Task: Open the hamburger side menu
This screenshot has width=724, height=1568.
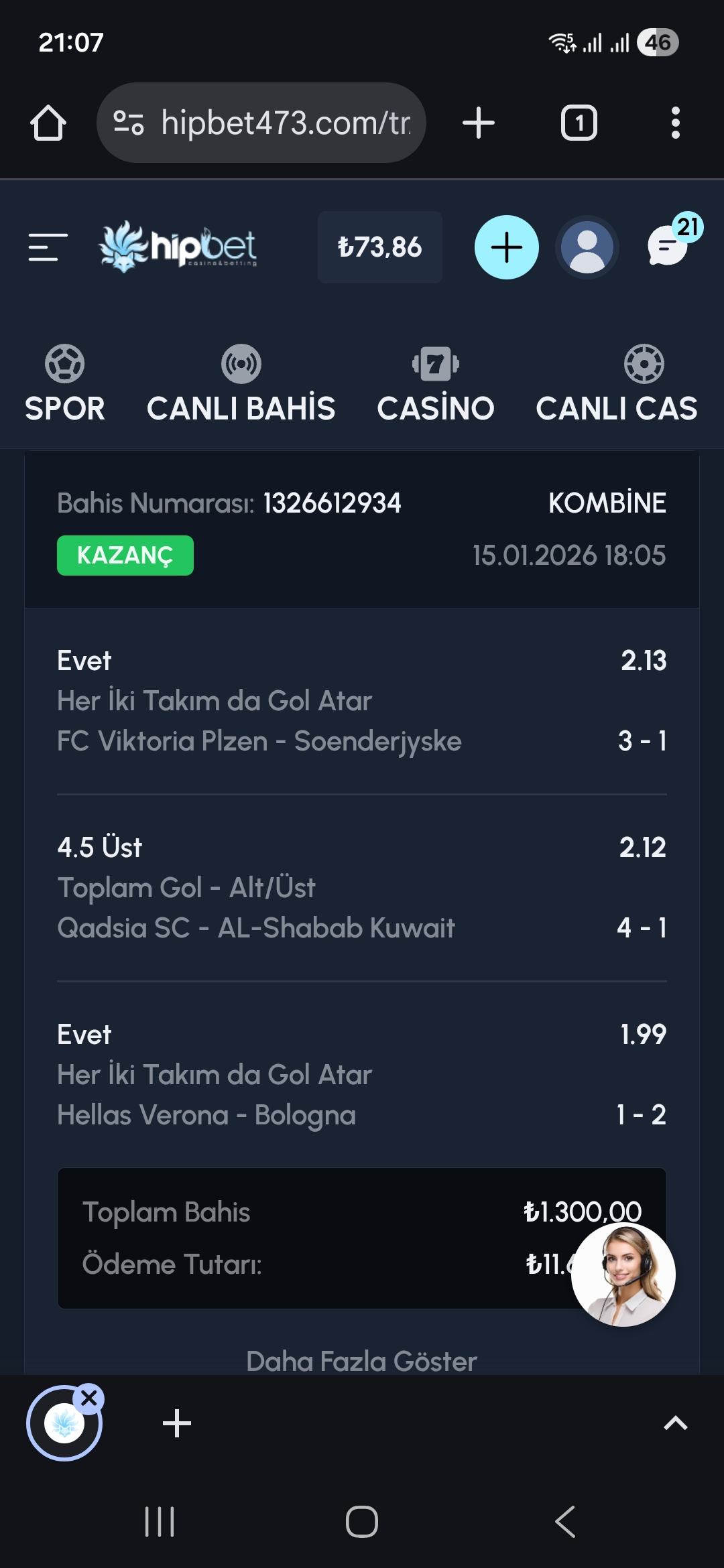Action: coord(48,247)
